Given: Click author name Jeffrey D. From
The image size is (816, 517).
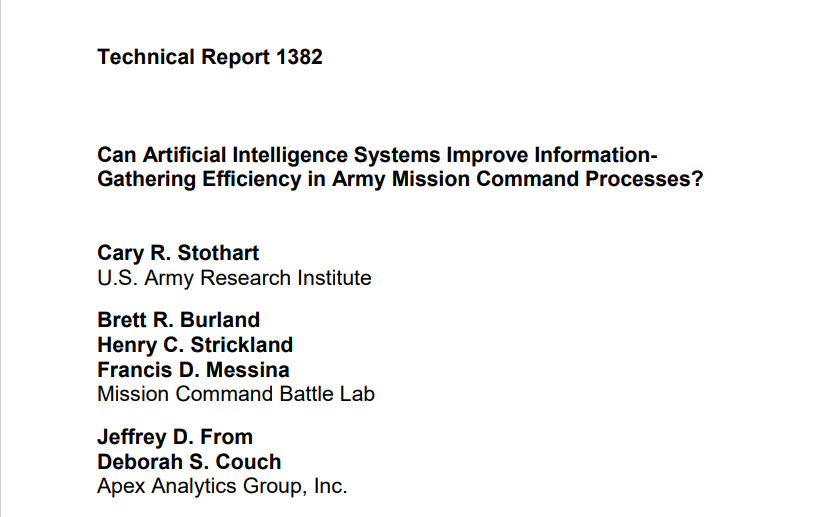Looking at the screenshot, I should pyautogui.click(x=175, y=437).
